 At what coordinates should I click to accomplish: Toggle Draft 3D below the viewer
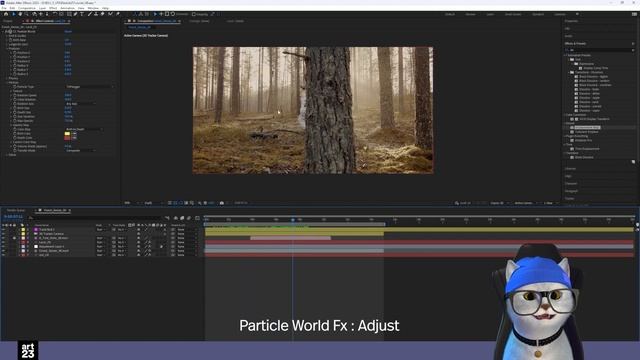click(x=462, y=203)
